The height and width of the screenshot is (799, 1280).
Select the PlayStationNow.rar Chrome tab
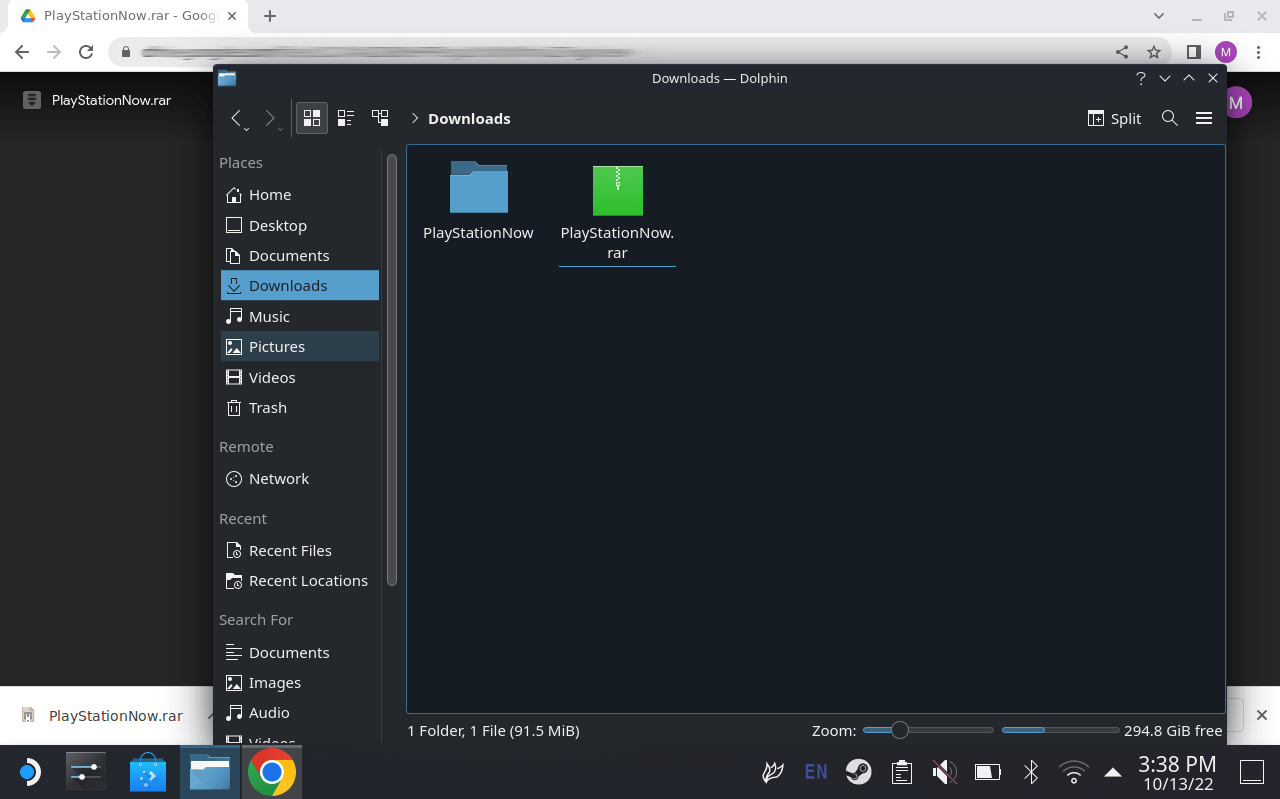(128, 17)
